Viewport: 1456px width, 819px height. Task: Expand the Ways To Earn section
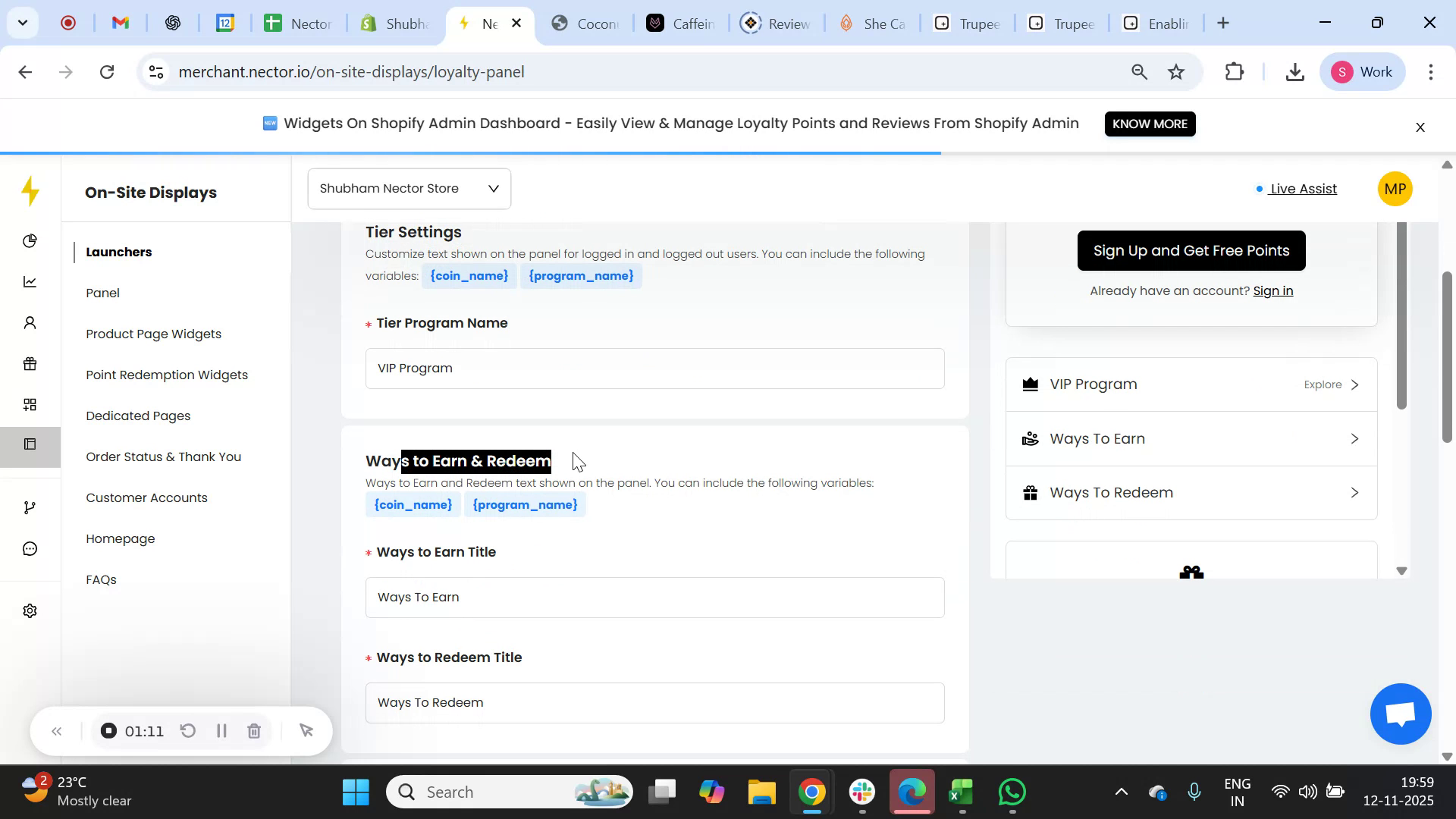(1191, 438)
